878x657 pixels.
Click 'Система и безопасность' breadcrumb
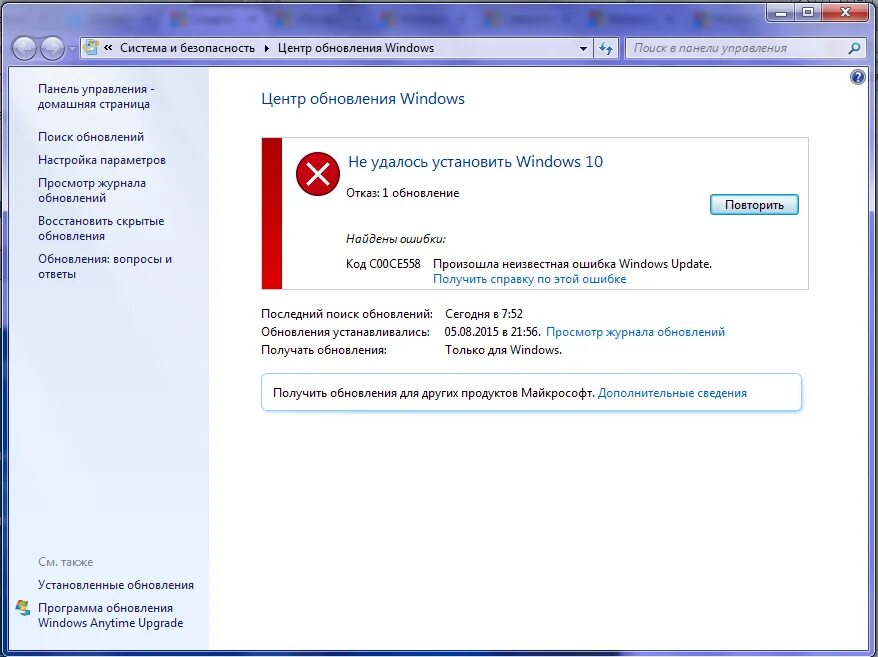click(x=187, y=48)
